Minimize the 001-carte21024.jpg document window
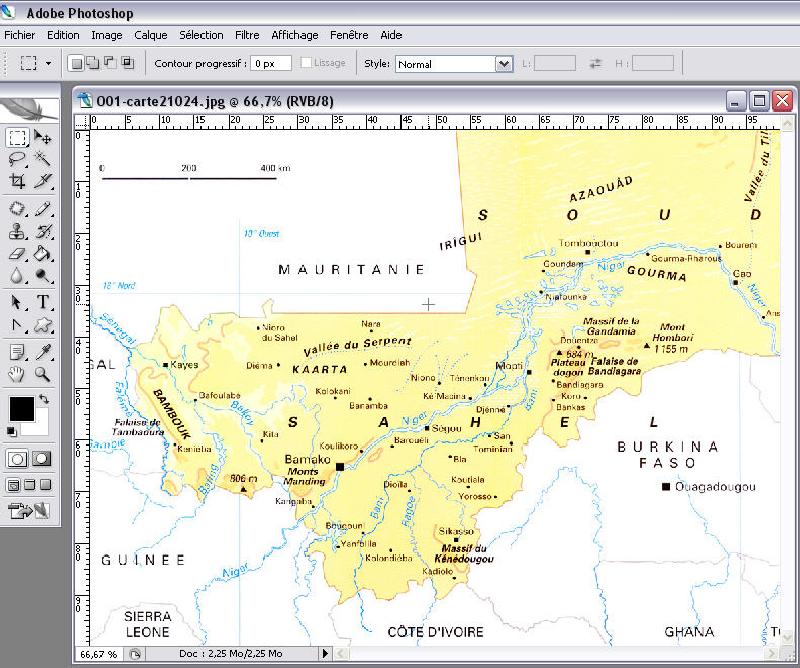This screenshot has width=800, height=668. click(735, 101)
